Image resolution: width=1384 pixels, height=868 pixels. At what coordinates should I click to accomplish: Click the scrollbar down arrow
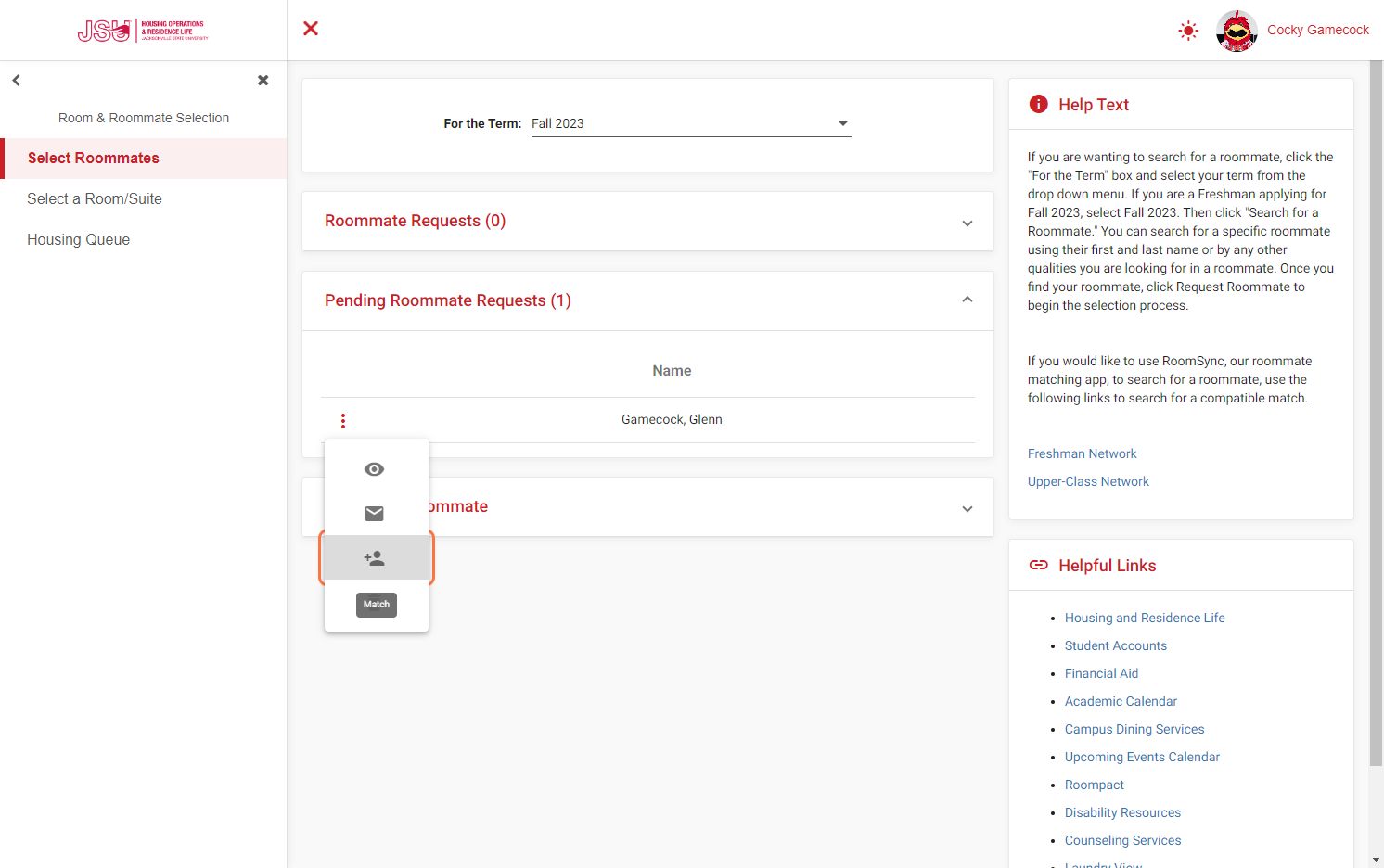(1377, 860)
